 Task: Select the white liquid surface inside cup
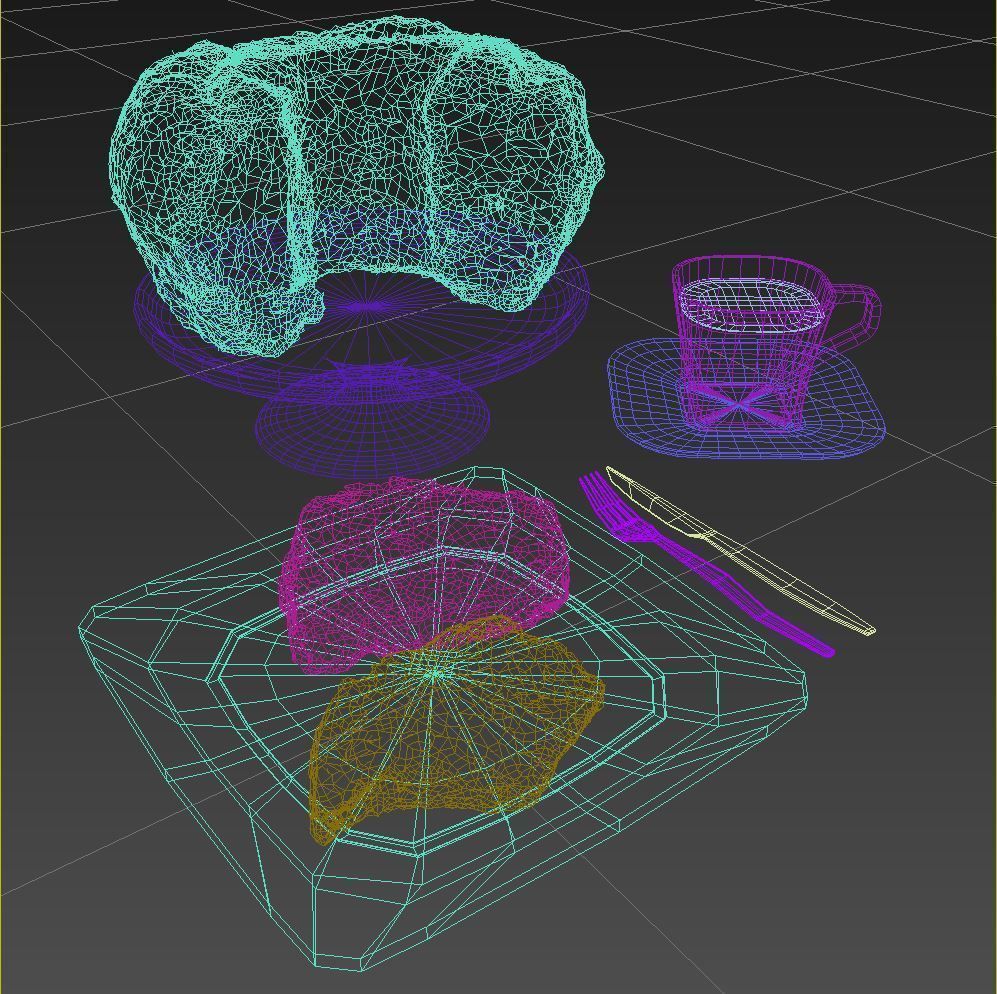pos(752,305)
